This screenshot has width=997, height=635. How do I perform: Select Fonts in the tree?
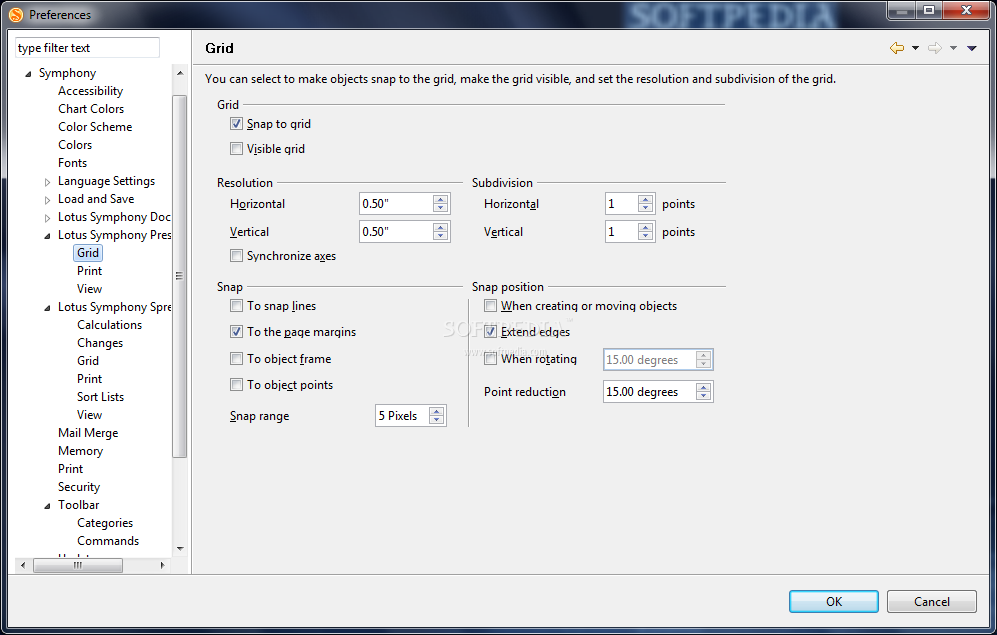click(72, 163)
